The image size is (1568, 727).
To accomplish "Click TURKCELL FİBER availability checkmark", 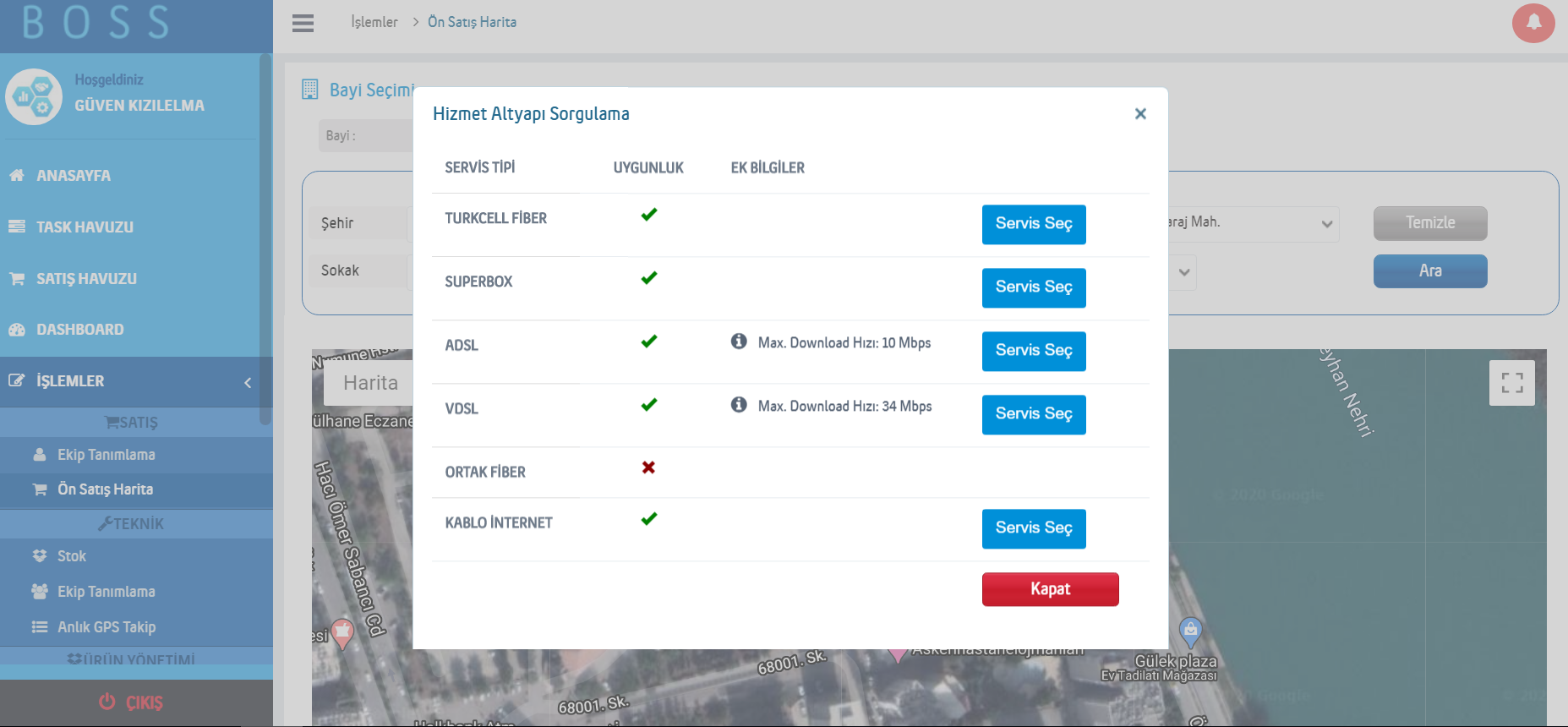I will coord(649,215).
